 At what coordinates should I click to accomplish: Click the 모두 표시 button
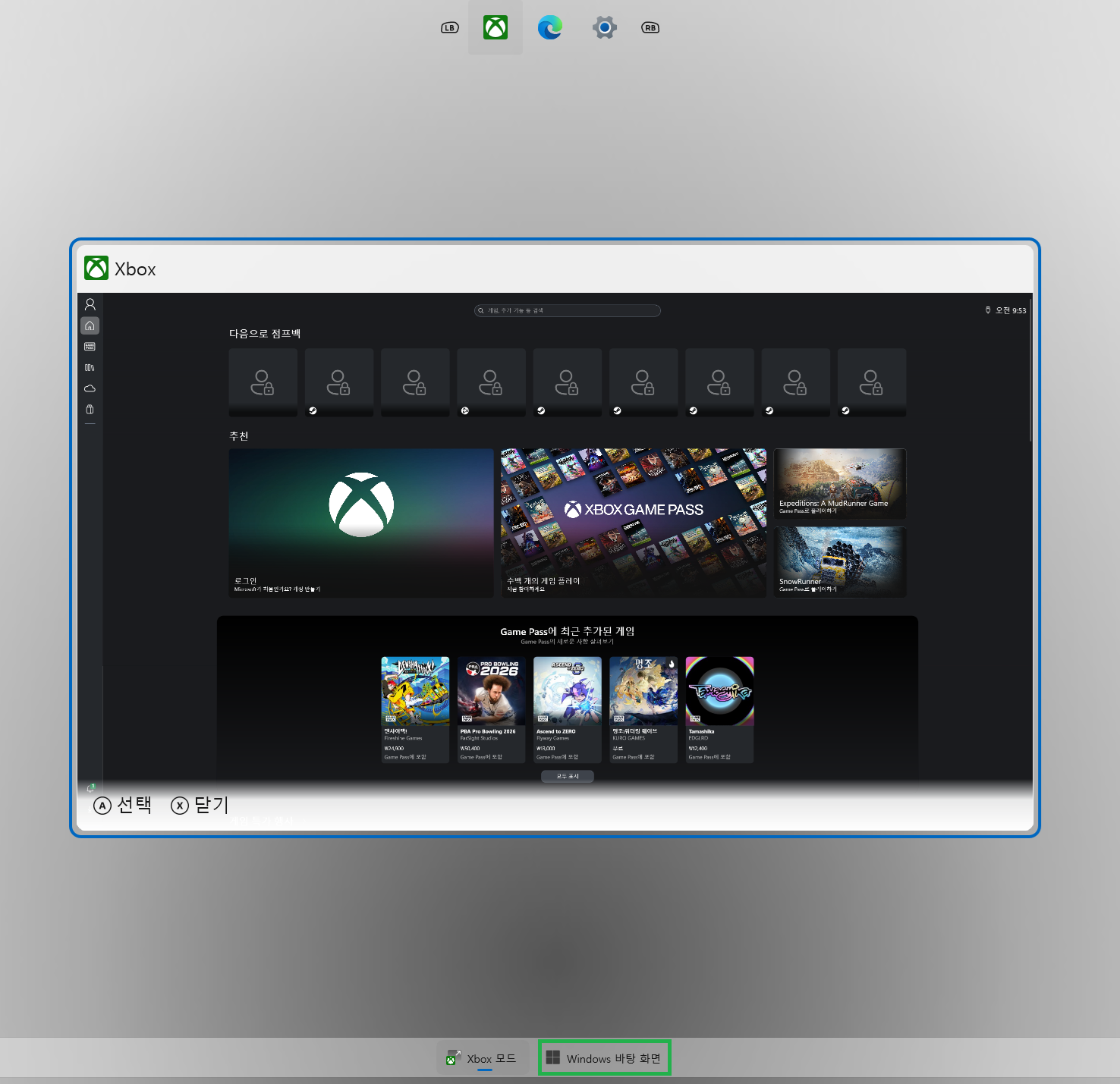pyautogui.click(x=568, y=776)
